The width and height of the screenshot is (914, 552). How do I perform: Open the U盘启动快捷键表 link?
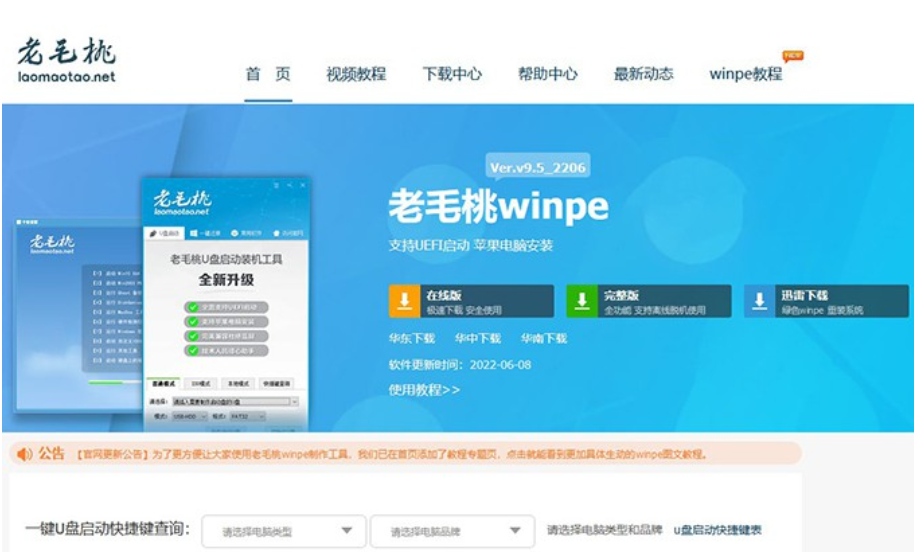tap(718, 530)
